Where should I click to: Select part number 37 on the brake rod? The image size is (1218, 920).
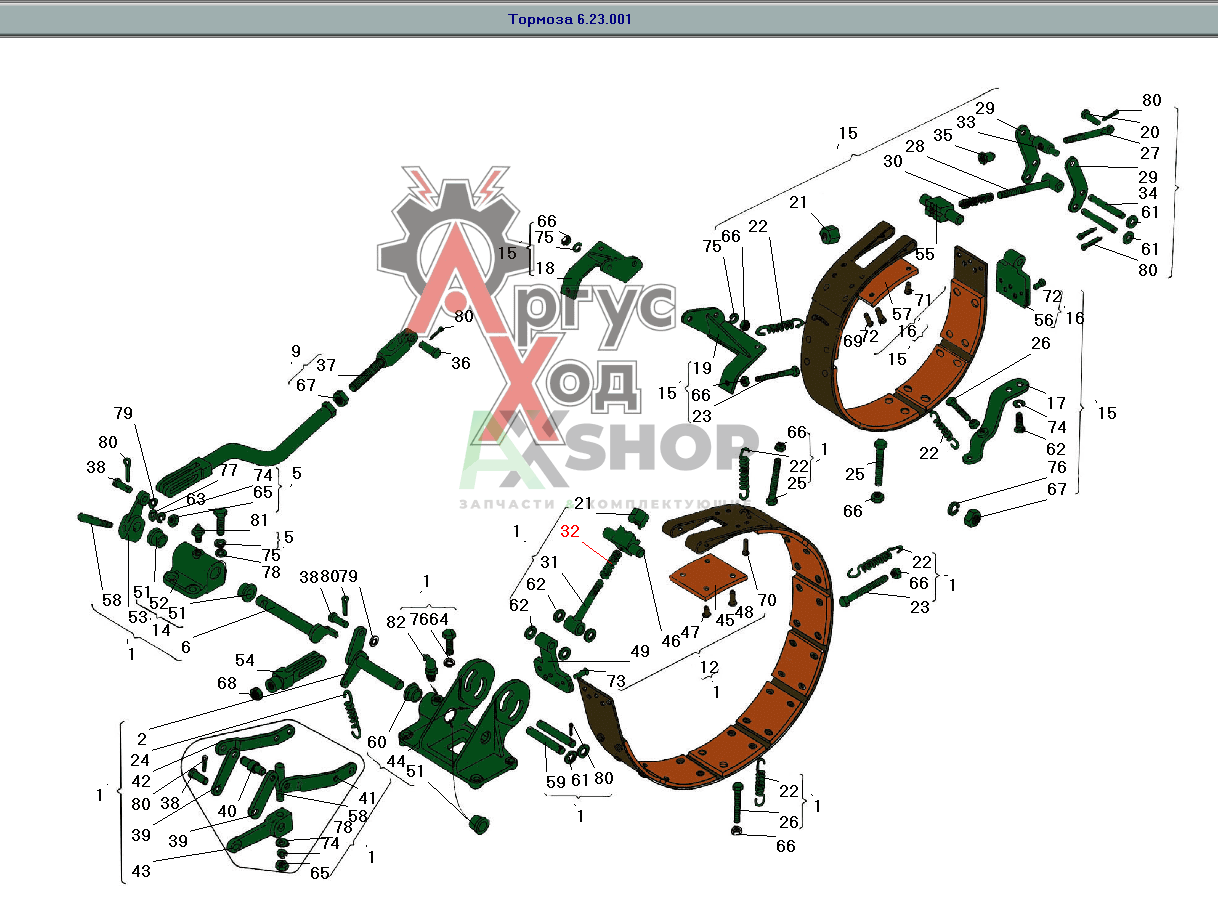tap(326, 365)
